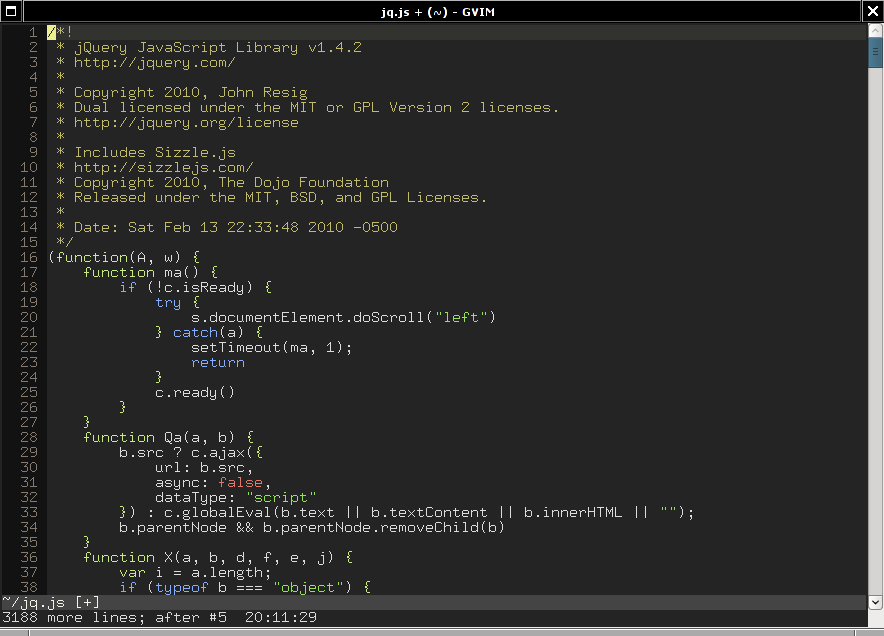Click the "script" string literal
Image resolution: width=884 pixels, height=636 pixels.
click(281, 498)
